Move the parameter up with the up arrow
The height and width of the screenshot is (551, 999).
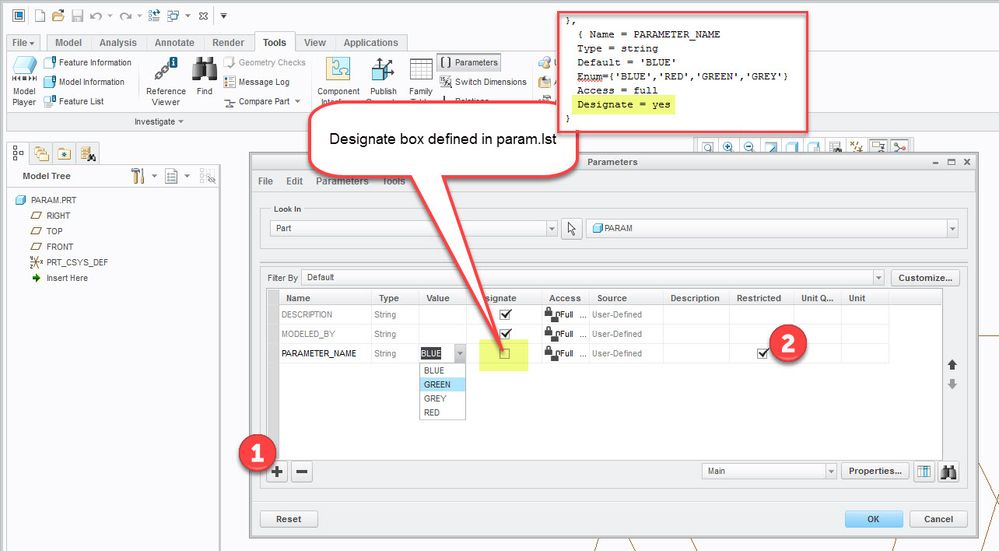click(952, 364)
